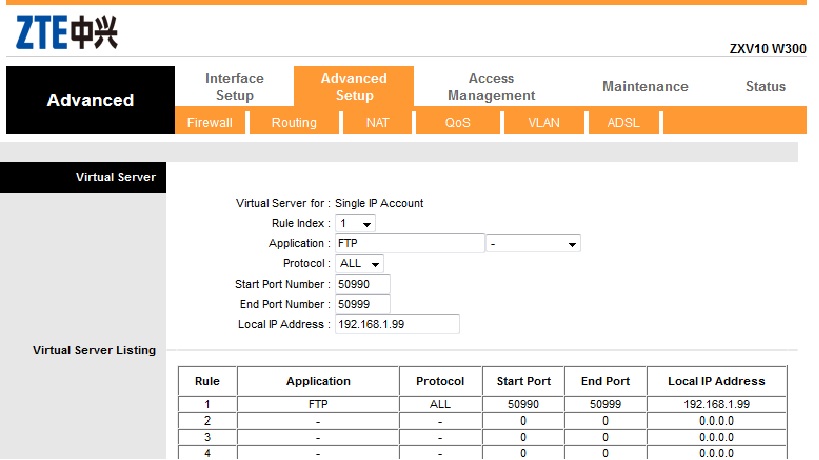819x460 pixels.
Task: Open the Interface Setup tab
Action: 234,86
